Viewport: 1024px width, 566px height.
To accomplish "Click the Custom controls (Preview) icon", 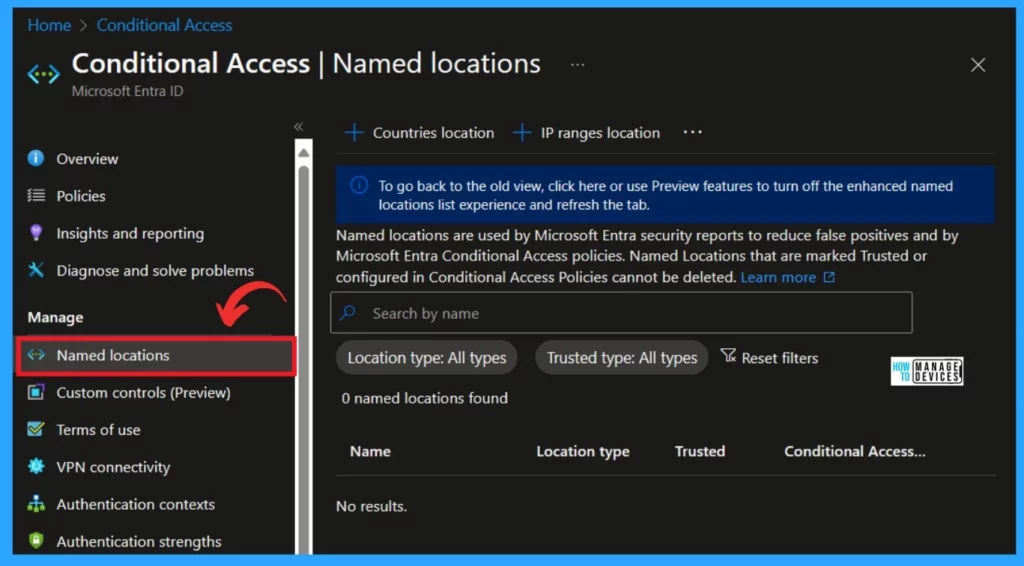I will coord(36,392).
